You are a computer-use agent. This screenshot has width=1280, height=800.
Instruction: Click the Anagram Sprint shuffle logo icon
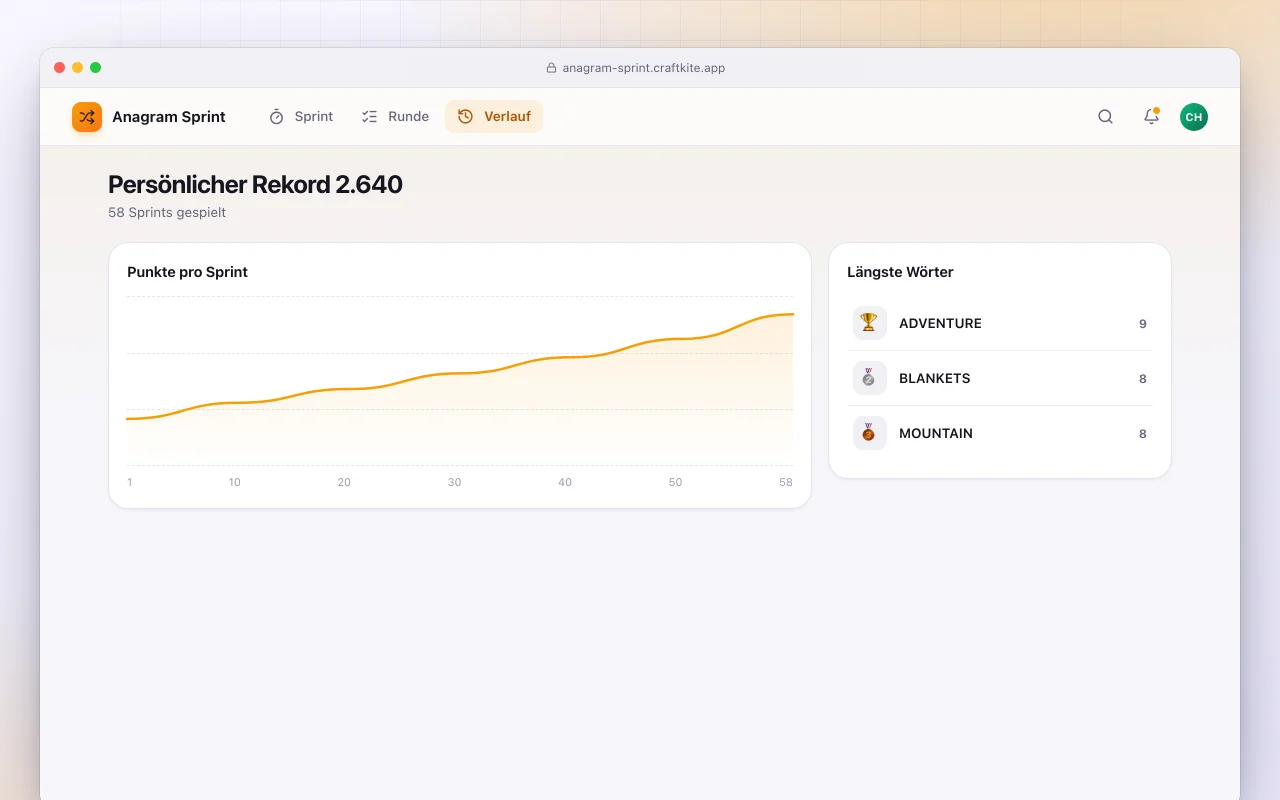[87, 117]
